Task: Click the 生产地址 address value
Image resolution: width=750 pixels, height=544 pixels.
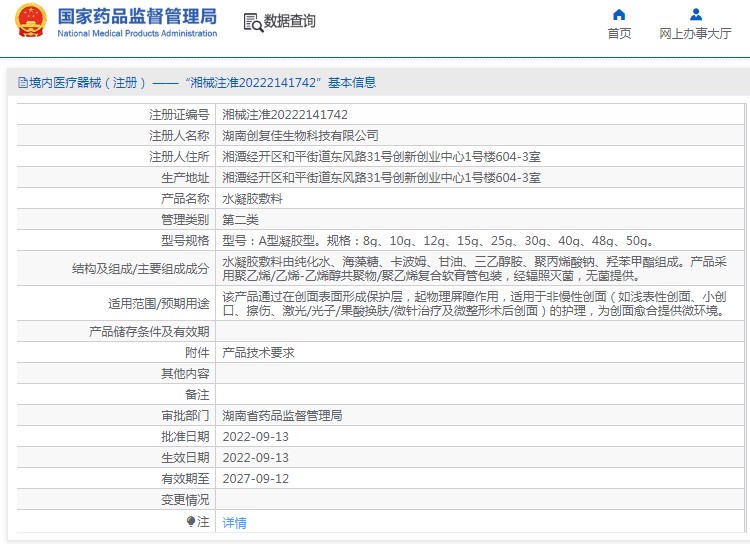Action: coord(382,178)
